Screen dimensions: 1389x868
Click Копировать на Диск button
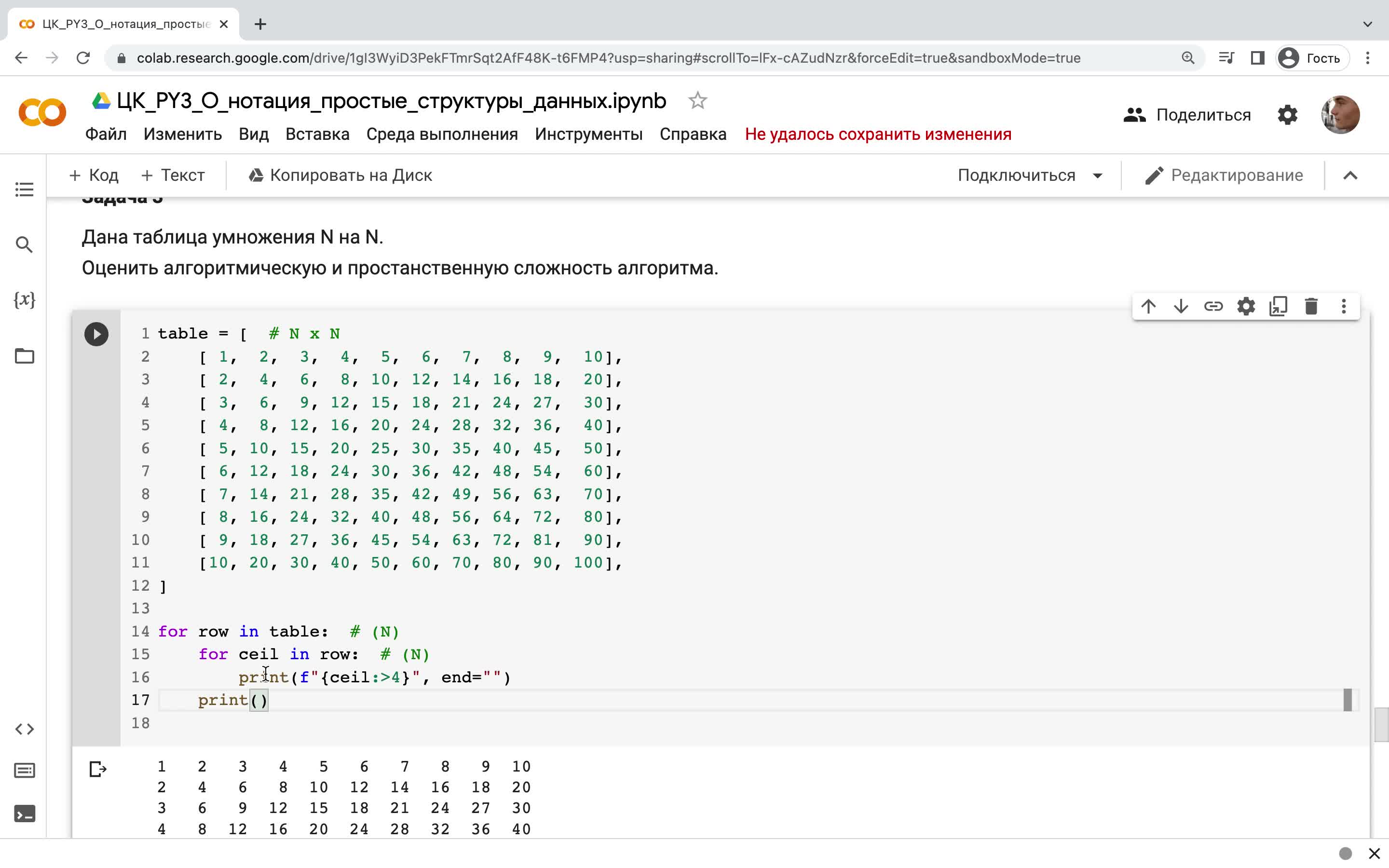[x=340, y=176]
